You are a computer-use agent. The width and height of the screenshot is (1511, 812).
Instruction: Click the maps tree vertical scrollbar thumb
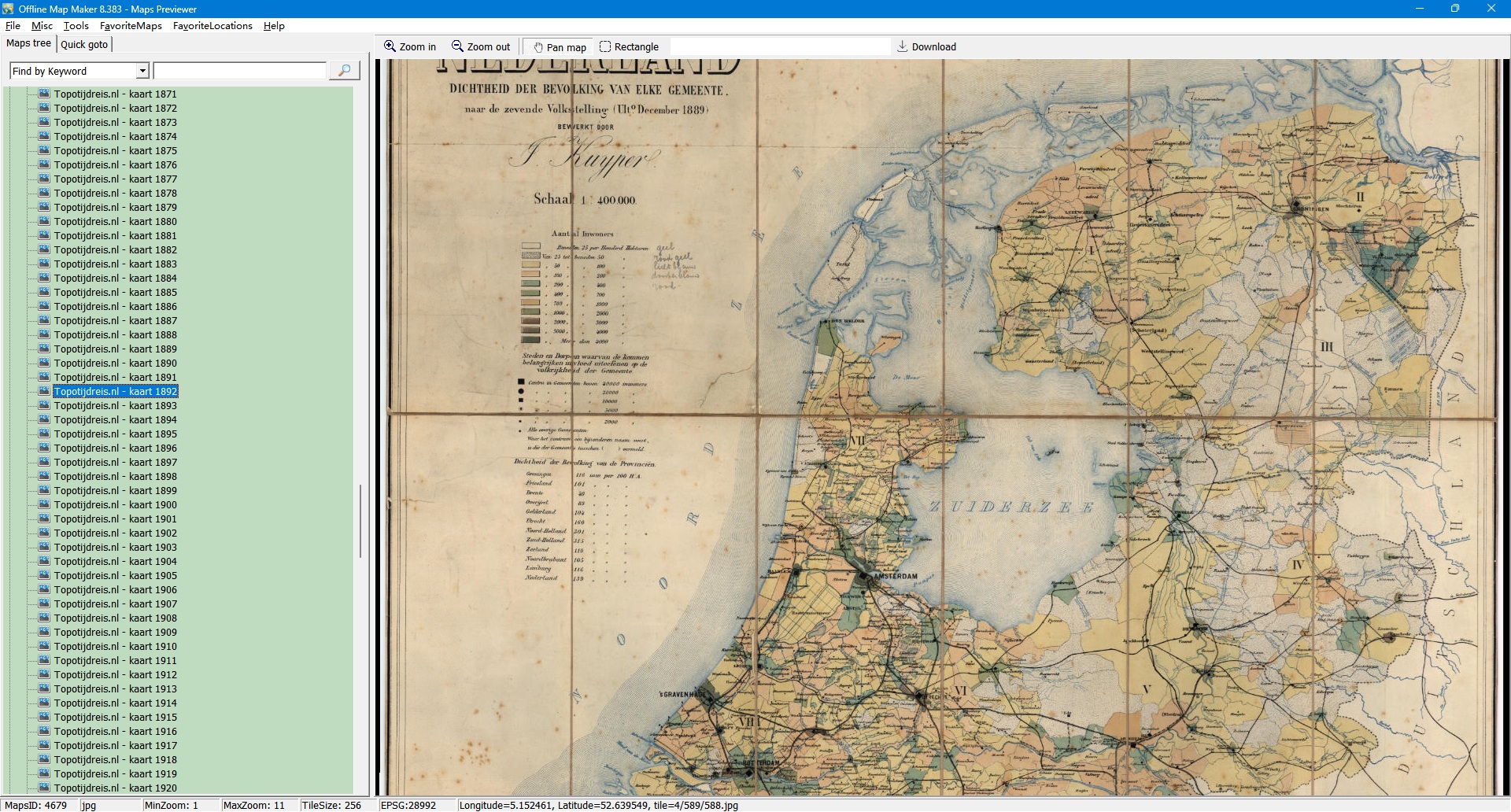(360, 521)
